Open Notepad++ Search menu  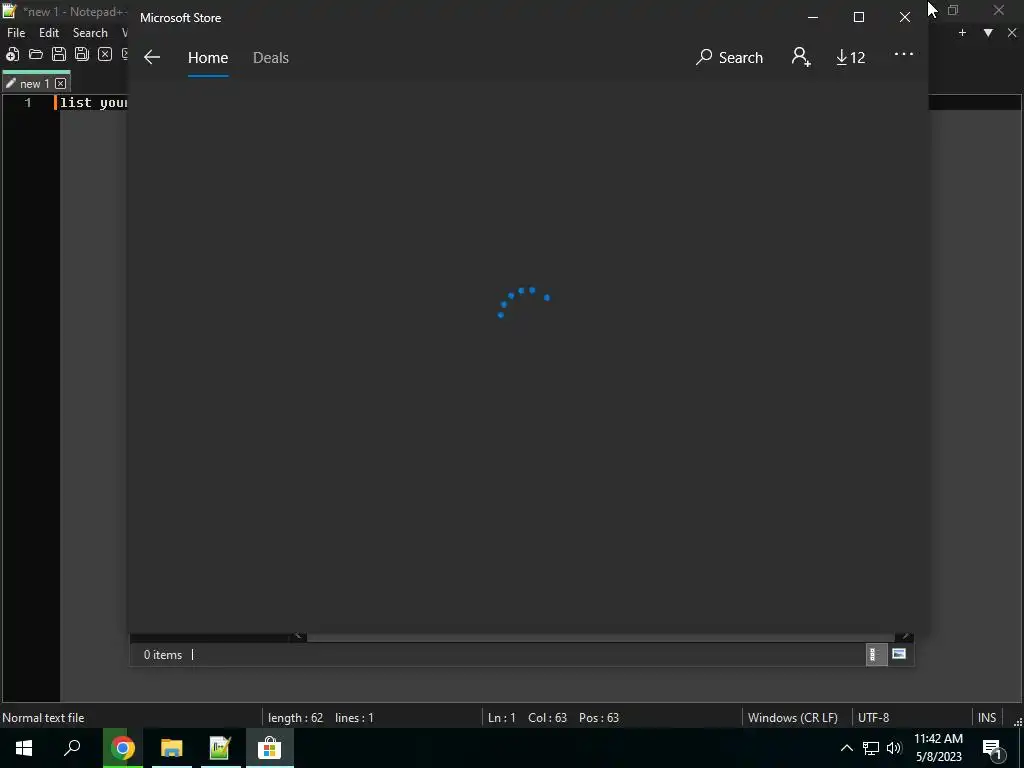coord(90,33)
